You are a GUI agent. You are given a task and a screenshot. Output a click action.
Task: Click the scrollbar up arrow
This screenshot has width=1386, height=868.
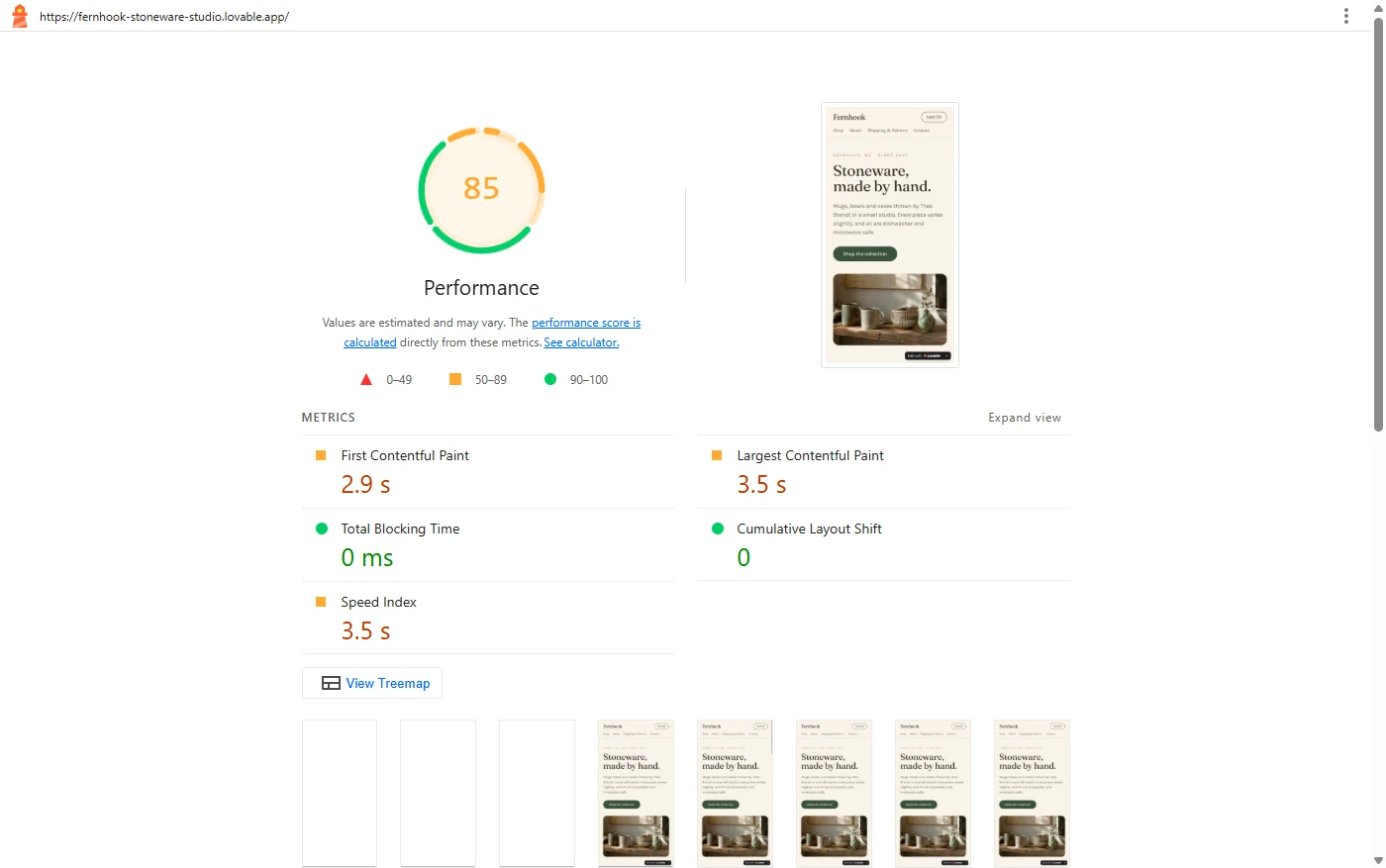tap(1378, 7)
